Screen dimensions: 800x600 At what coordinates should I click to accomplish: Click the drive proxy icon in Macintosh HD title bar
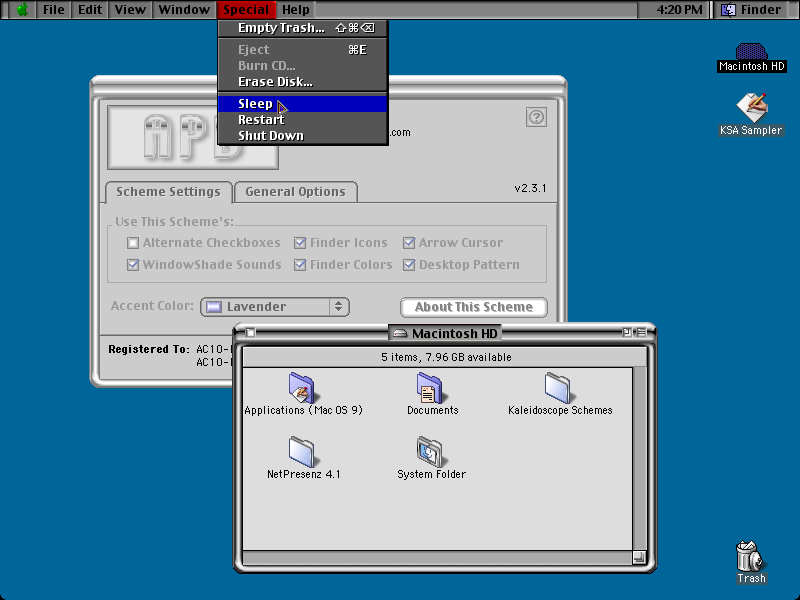pos(400,334)
